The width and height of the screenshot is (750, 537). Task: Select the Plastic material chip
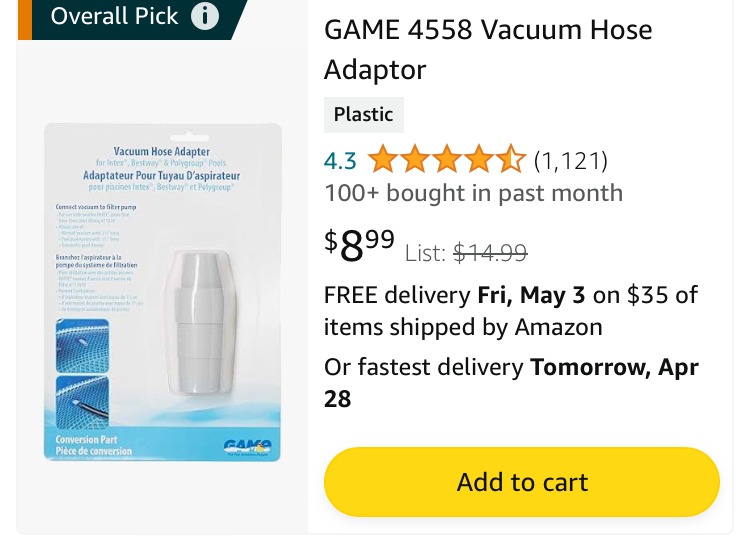pos(364,115)
